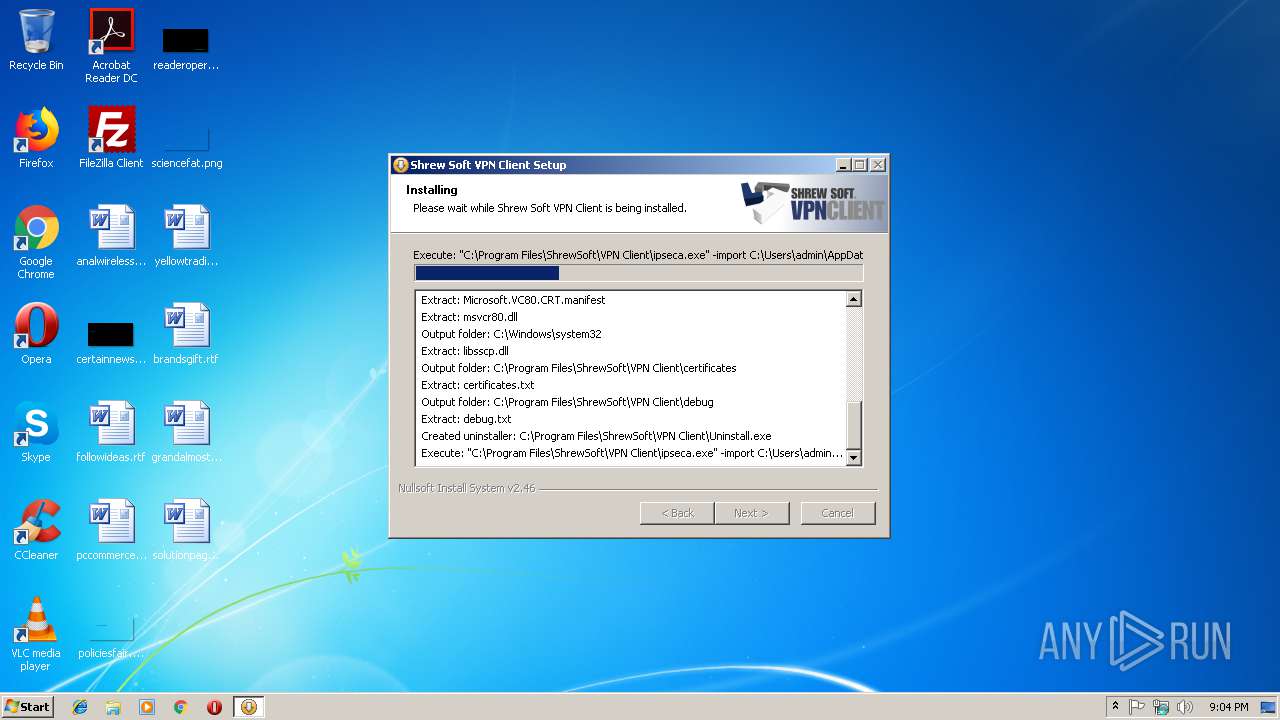The width and height of the screenshot is (1280, 720).
Task: Select log line 'Output folder: C:\Windows\system32'
Action: coord(511,334)
